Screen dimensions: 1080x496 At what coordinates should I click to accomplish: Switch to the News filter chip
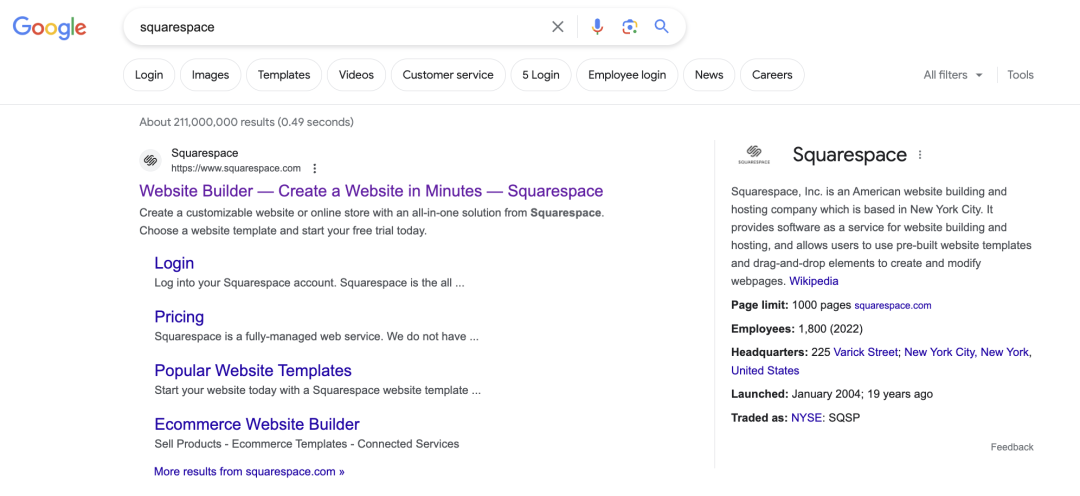coord(709,75)
